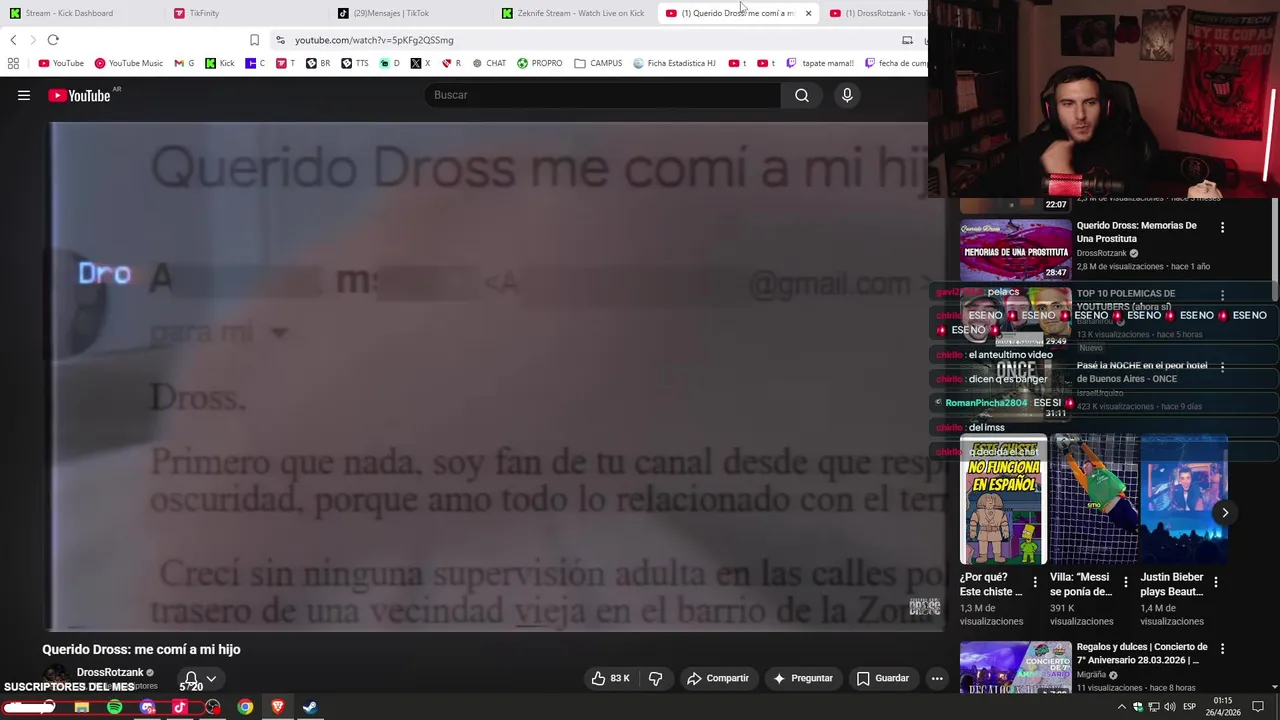Click the search magnifier button

pyautogui.click(x=802, y=95)
